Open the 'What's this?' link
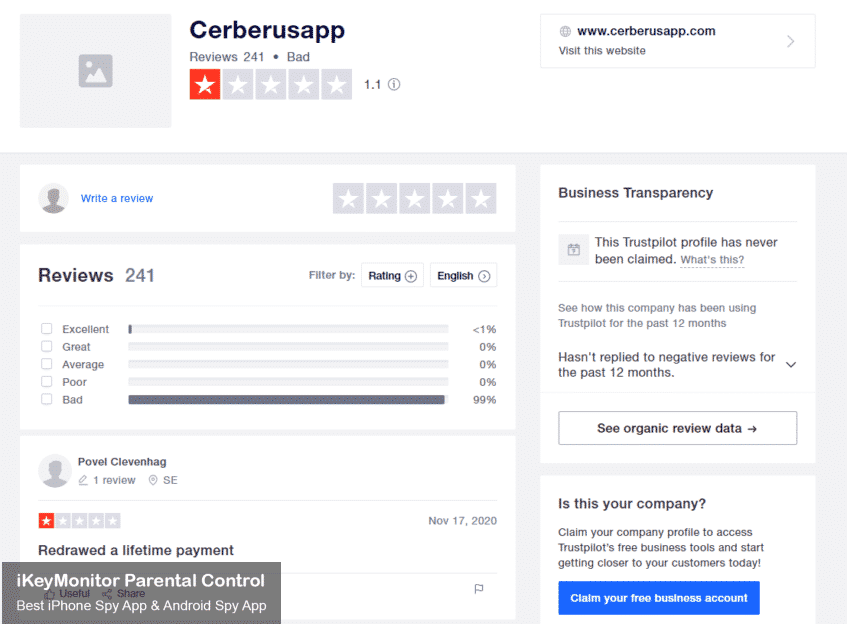Screen dimensions: 847x624 coord(712,259)
